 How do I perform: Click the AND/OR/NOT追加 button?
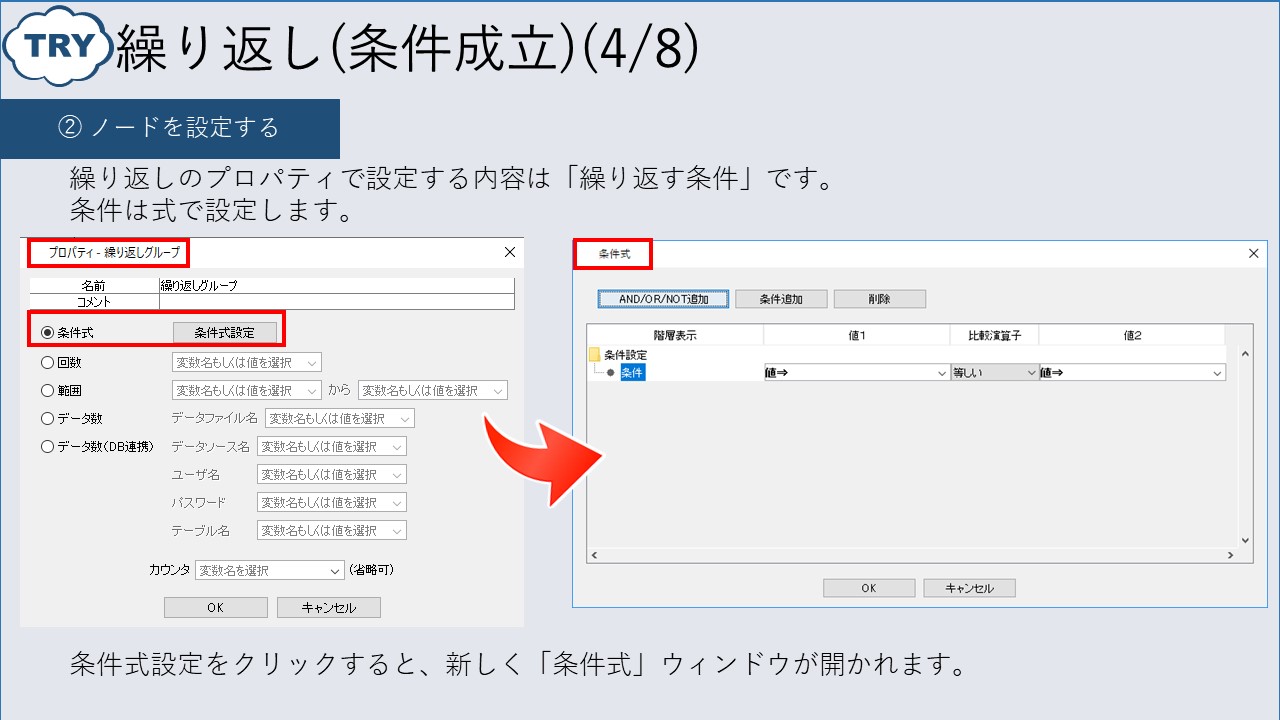tap(663, 299)
